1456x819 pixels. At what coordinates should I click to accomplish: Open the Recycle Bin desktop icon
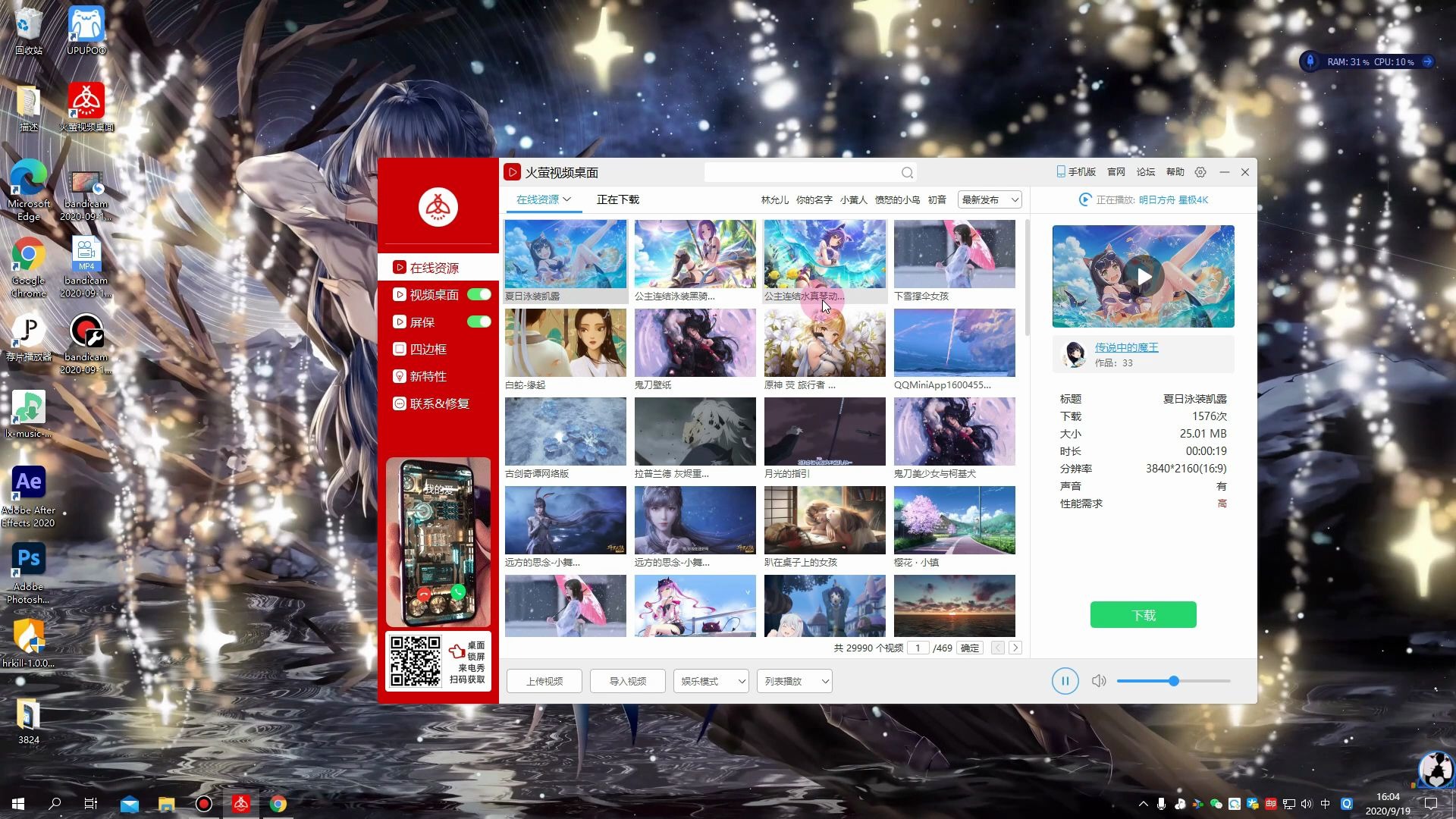click(x=28, y=31)
